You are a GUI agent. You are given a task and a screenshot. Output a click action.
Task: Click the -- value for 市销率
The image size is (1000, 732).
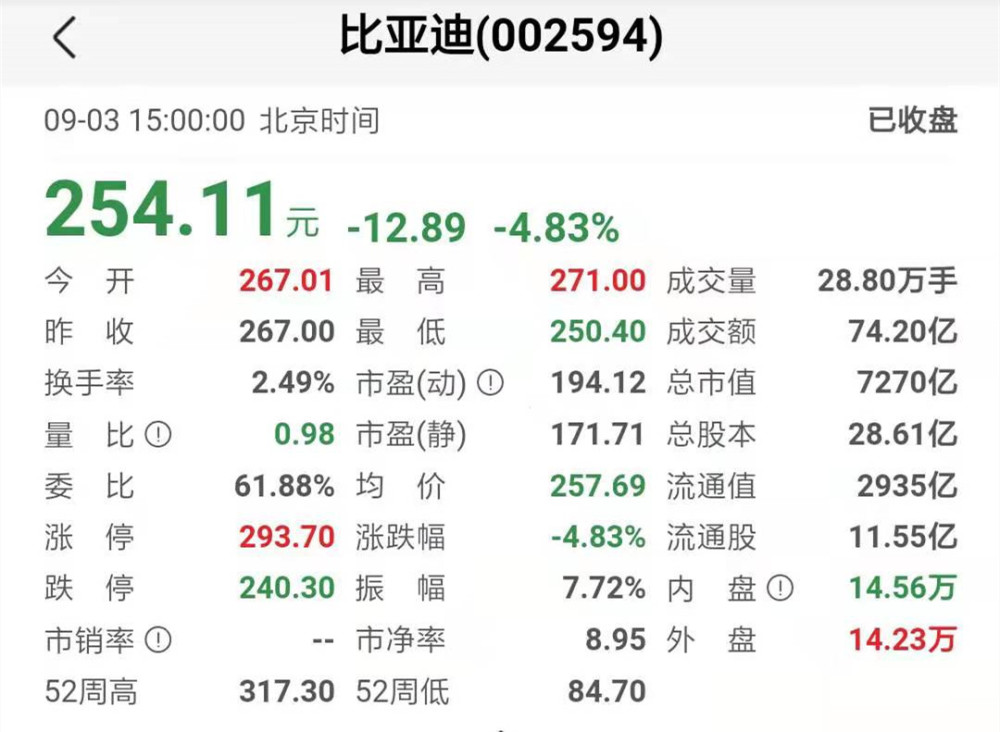[x=323, y=640]
